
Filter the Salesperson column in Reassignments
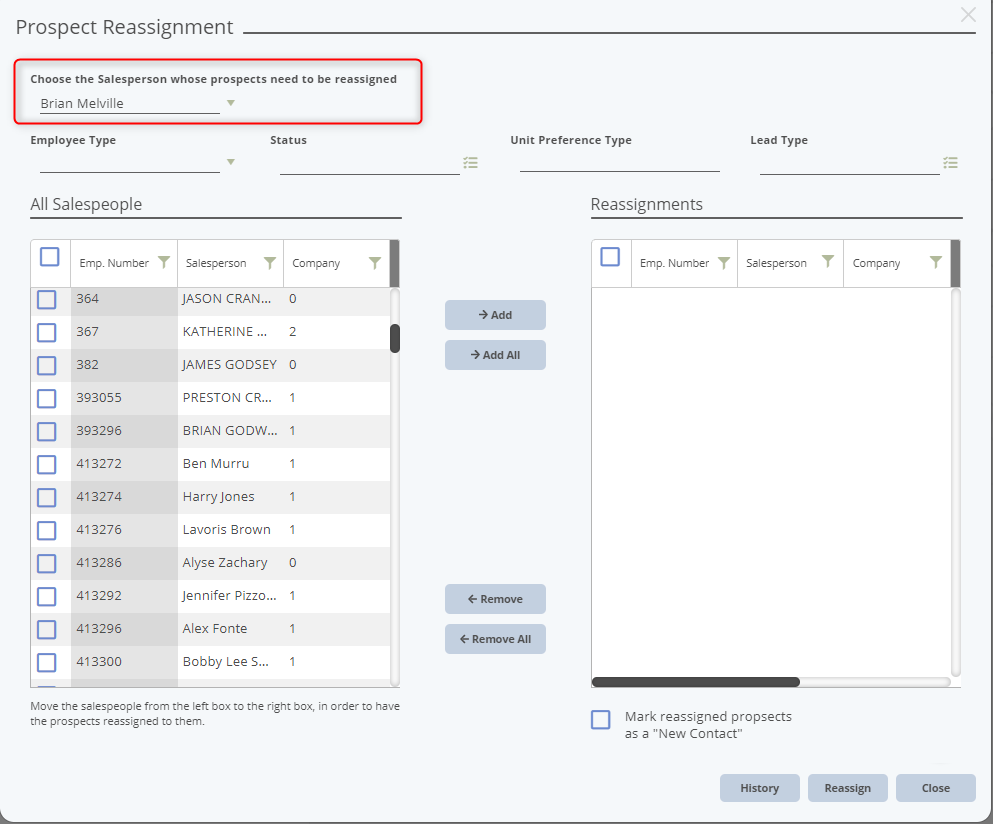tap(828, 263)
